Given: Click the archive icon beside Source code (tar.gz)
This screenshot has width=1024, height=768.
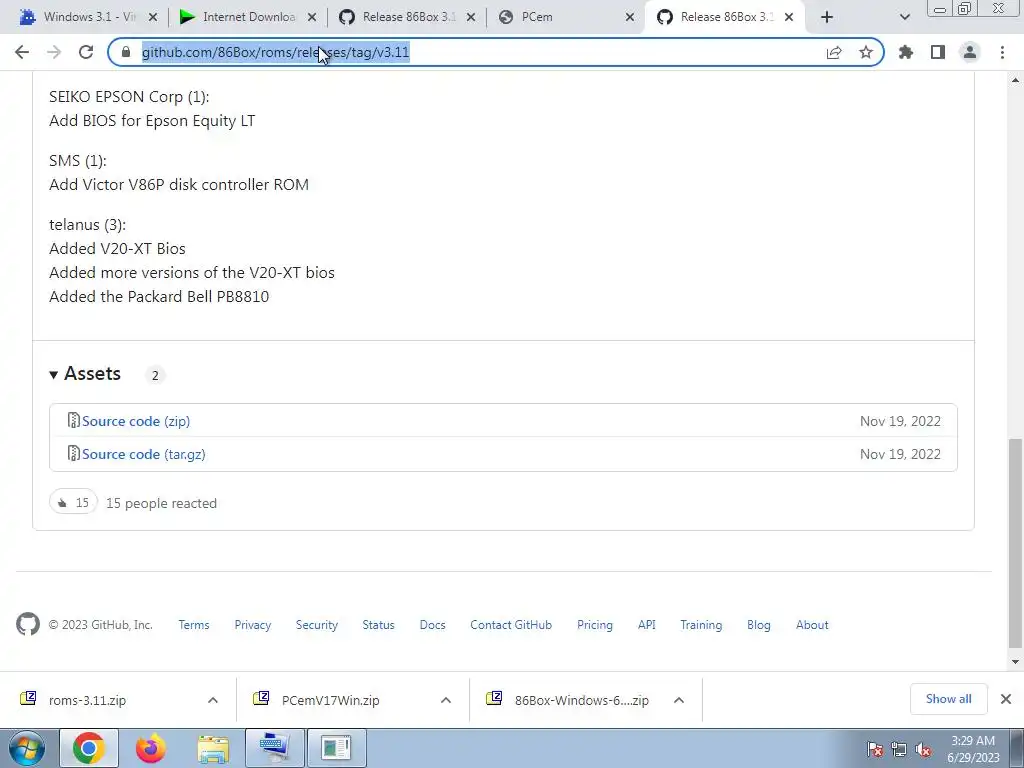Looking at the screenshot, I should click(x=74, y=453).
